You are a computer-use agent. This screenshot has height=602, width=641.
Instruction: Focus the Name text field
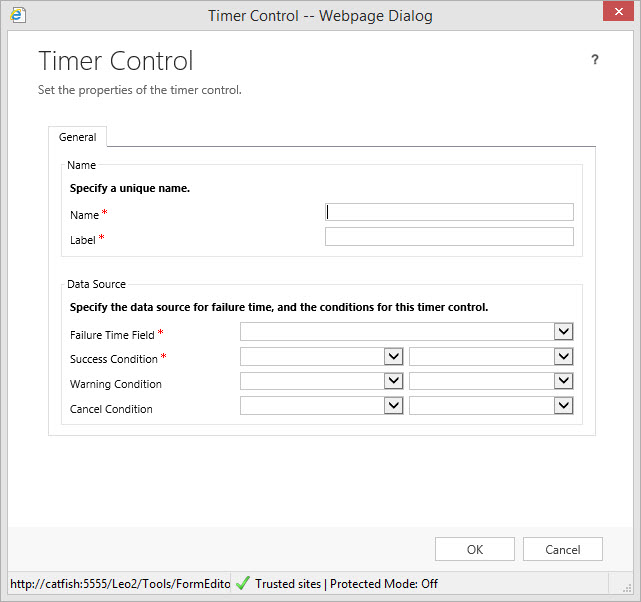coord(449,212)
